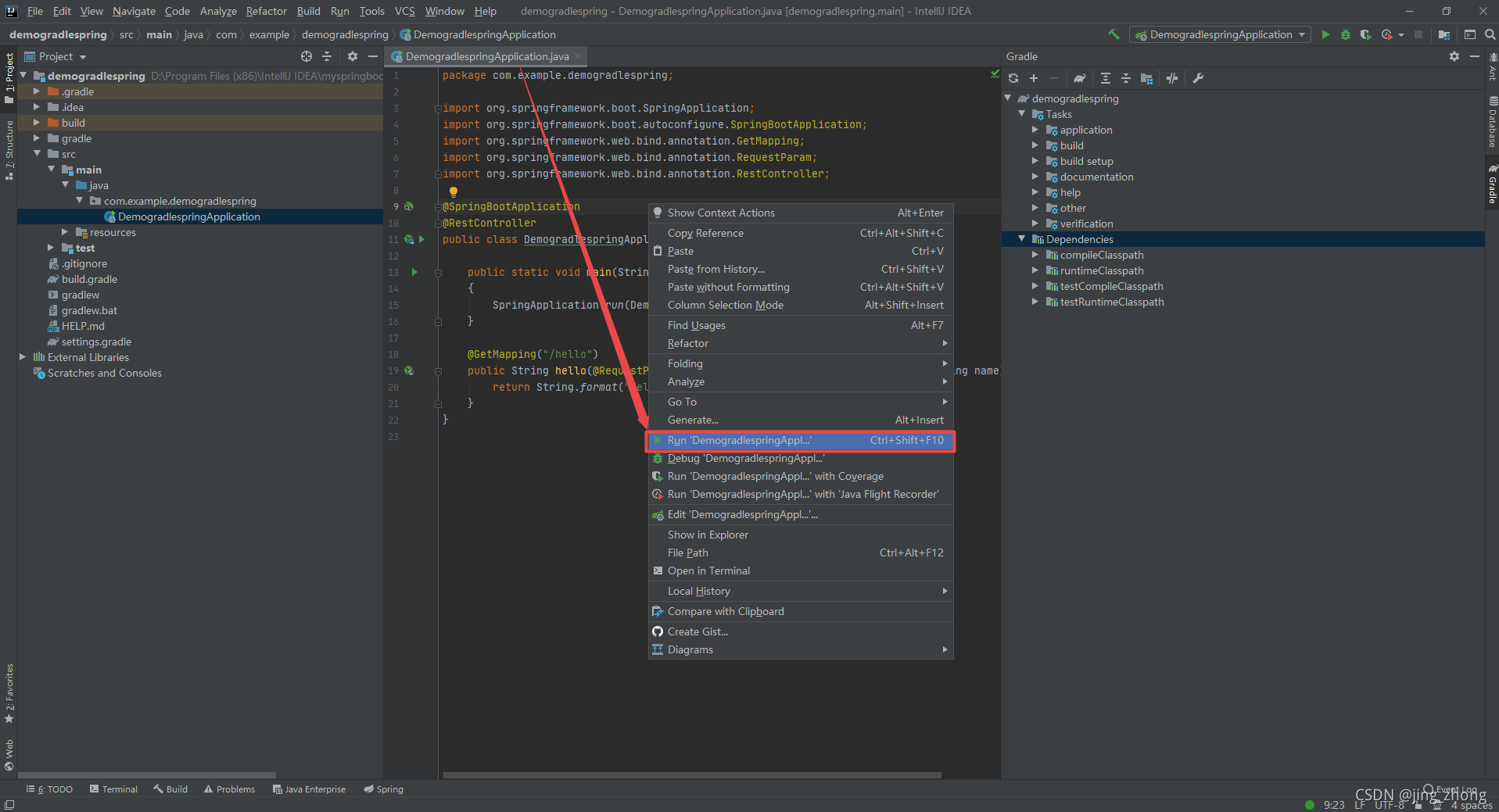Toggle Gradle offline mode icon
Viewport: 1499px width, 812px height.
click(1172, 78)
